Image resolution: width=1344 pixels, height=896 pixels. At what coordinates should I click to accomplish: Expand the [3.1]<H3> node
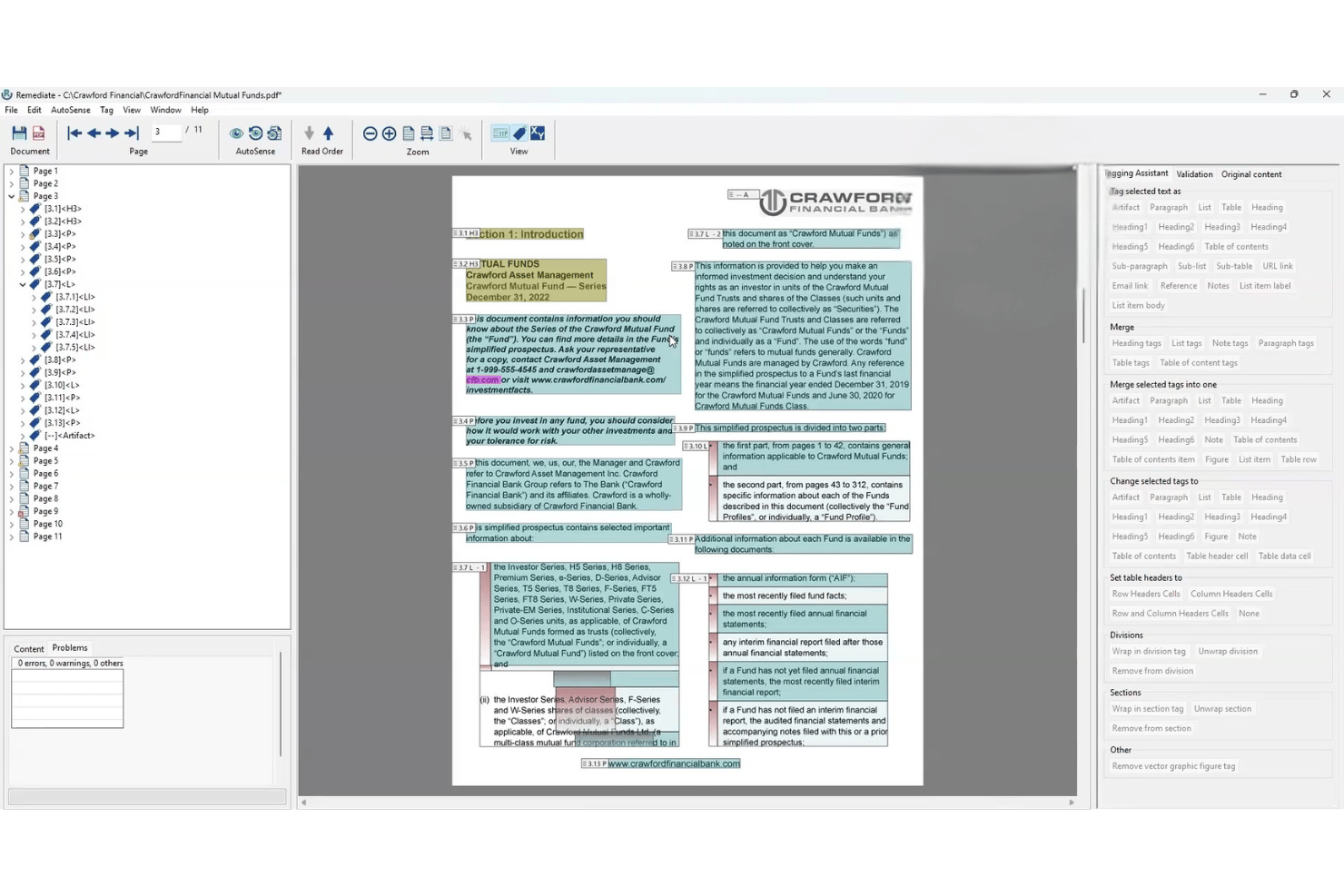23,209
